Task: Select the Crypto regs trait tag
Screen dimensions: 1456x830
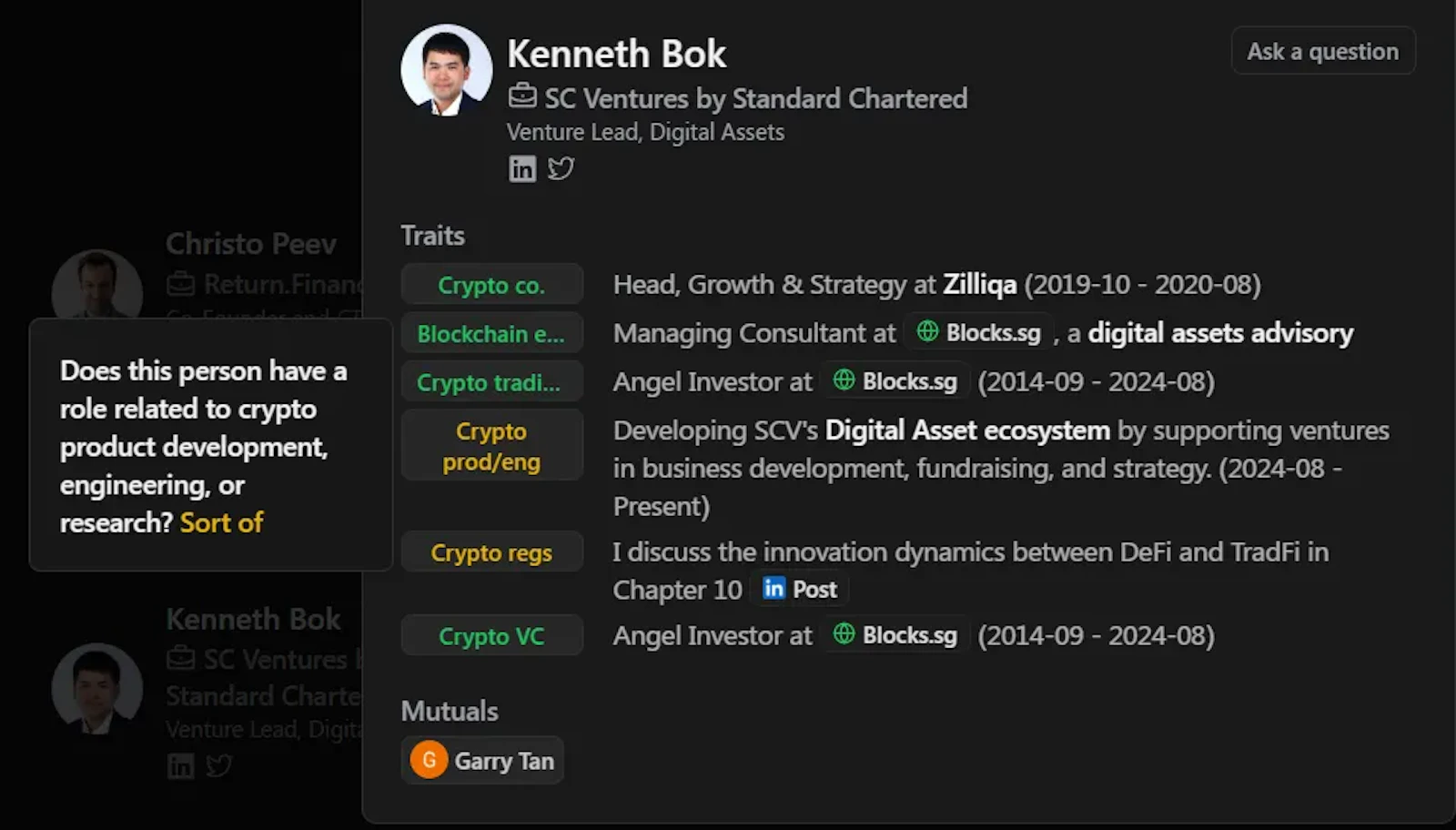Action: (491, 552)
